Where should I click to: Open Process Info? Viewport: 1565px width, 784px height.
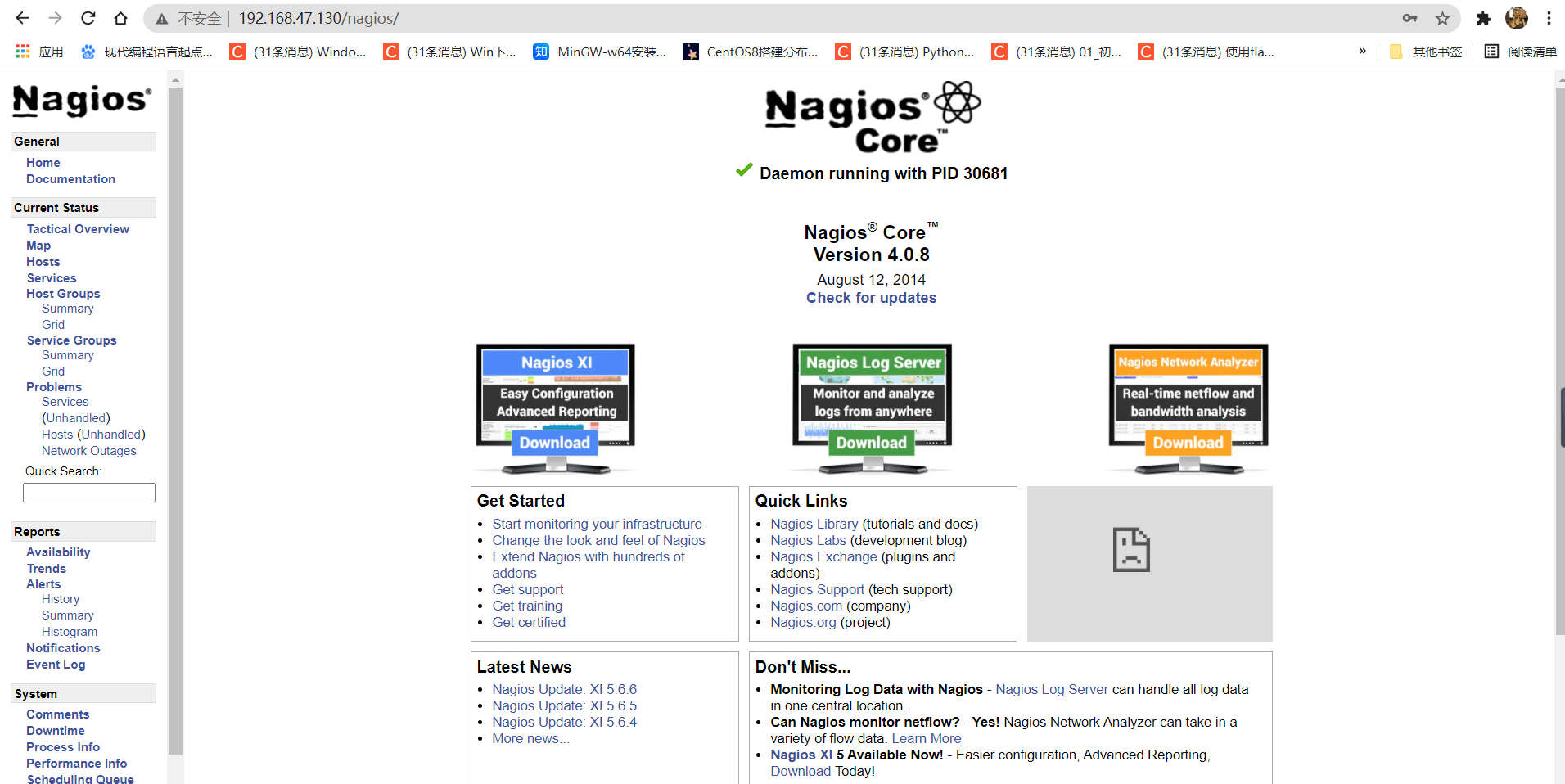63,747
